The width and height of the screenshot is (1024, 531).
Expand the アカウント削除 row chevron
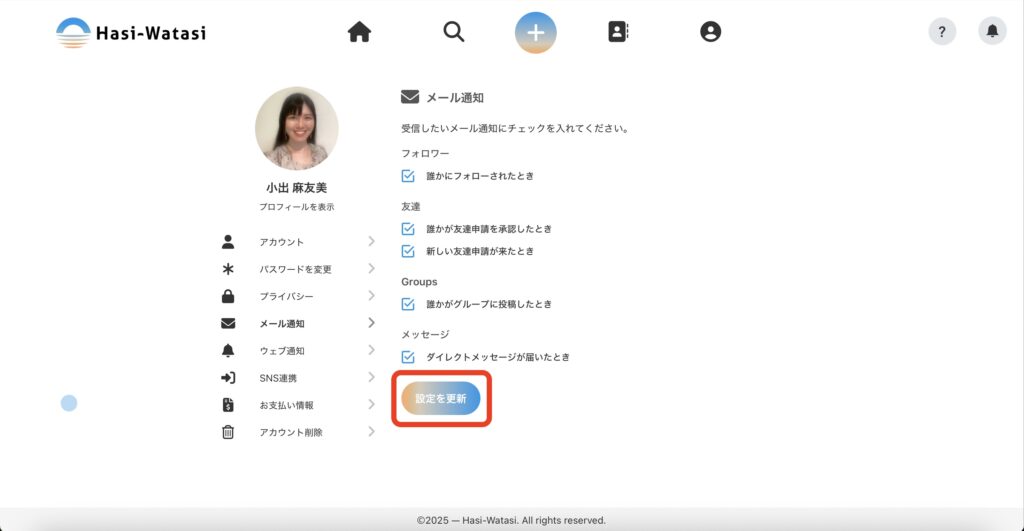tap(371, 431)
